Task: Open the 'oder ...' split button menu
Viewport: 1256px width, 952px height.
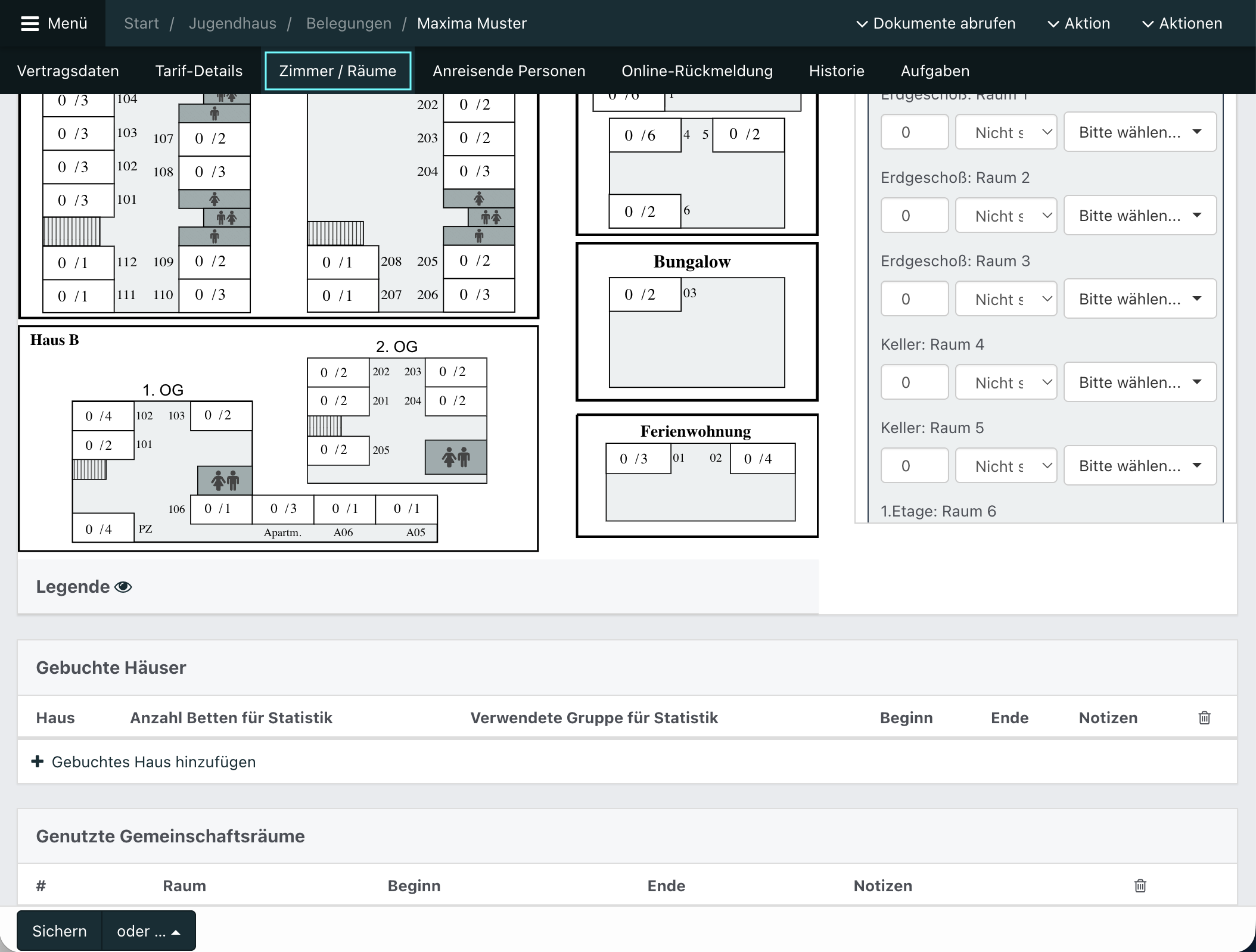Action: 148,931
